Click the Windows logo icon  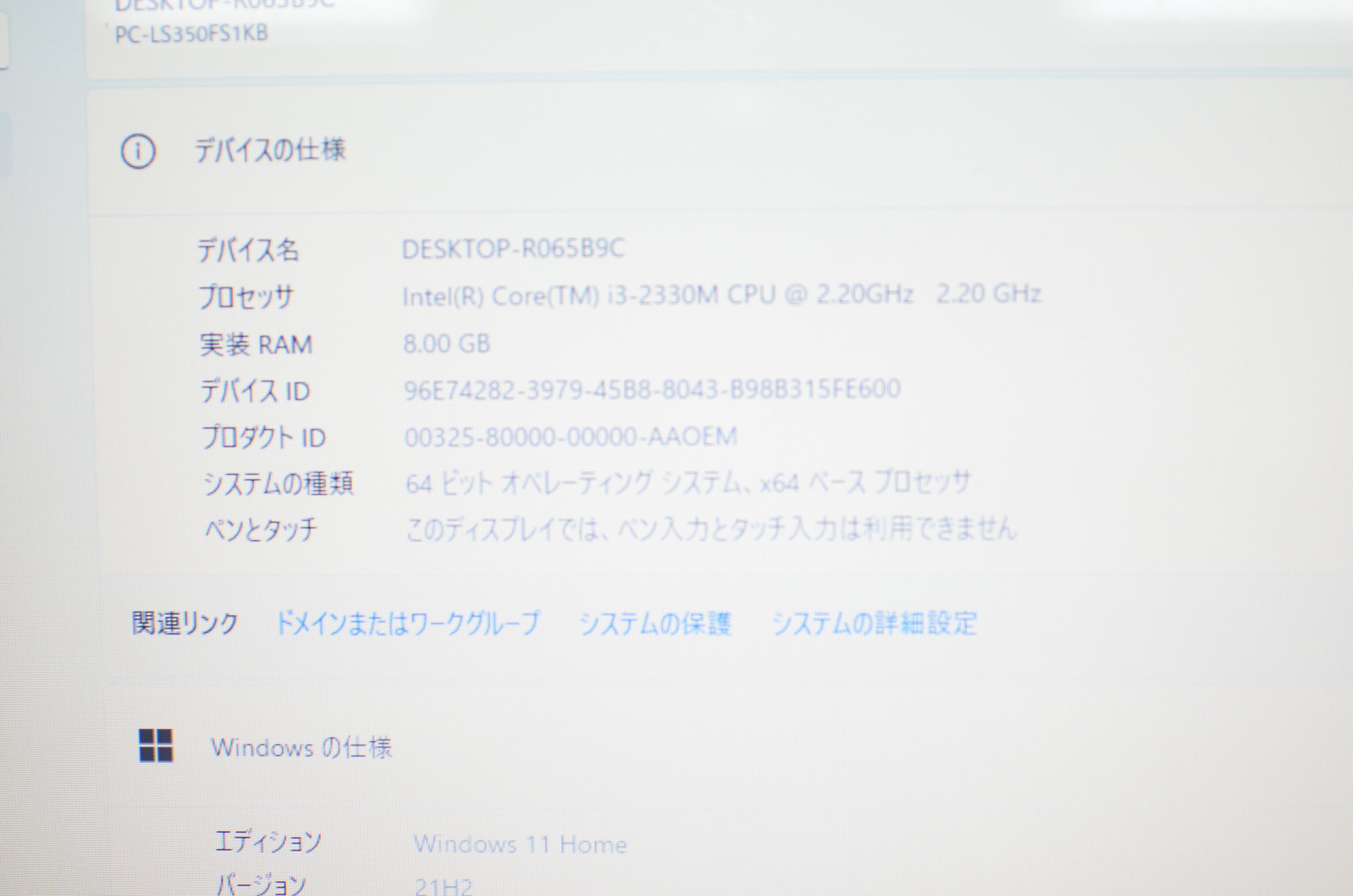pyautogui.click(x=156, y=746)
